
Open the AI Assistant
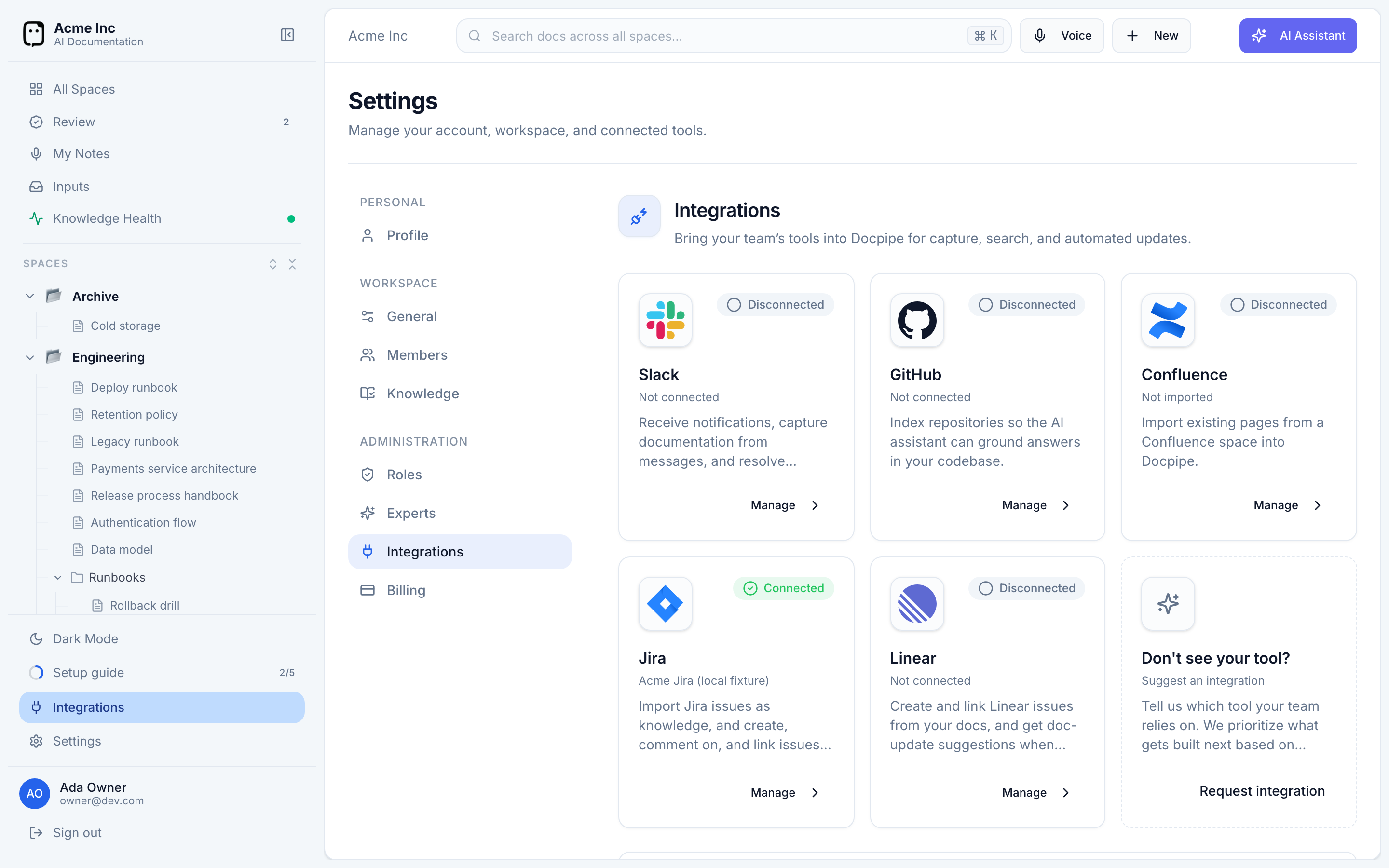(x=1298, y=36)
